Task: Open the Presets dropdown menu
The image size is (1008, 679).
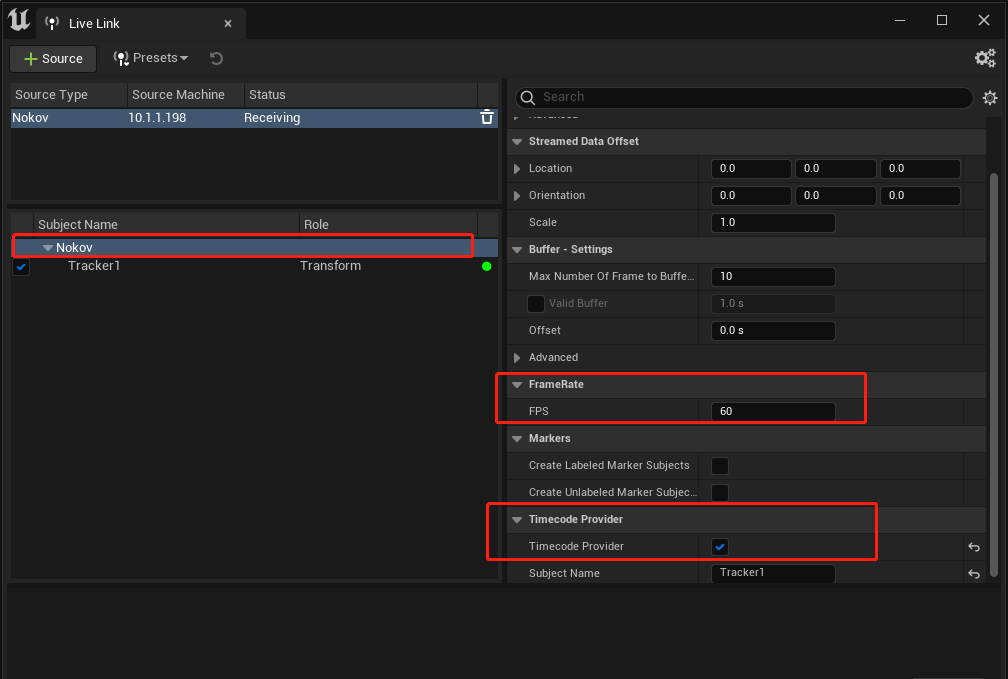Action: [151, 58]
